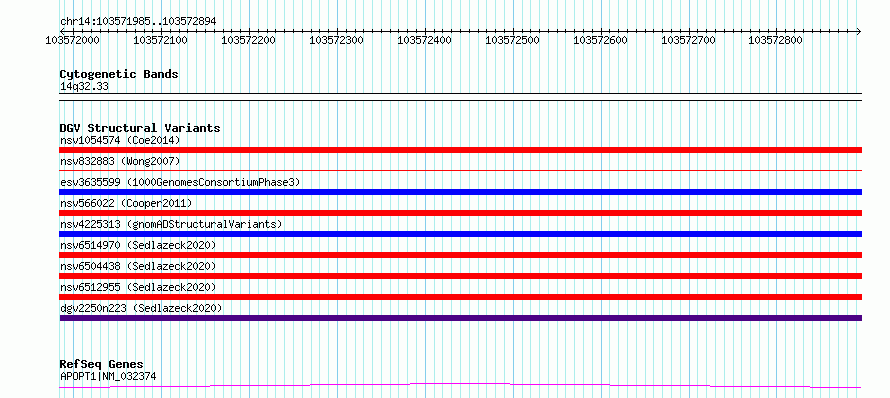Click ruler tick label 103572600
890x398 pixels.
coord(601,40)
